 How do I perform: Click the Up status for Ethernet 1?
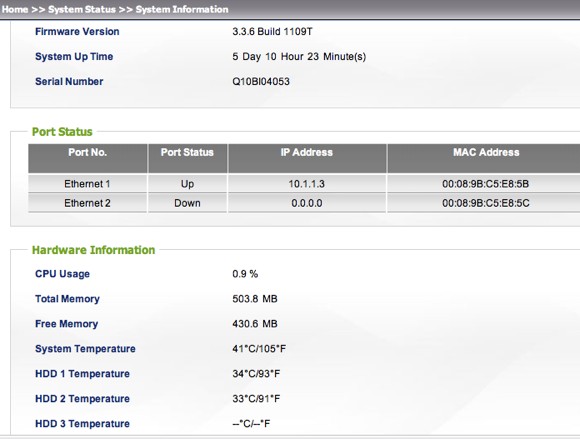coord(187,184)
